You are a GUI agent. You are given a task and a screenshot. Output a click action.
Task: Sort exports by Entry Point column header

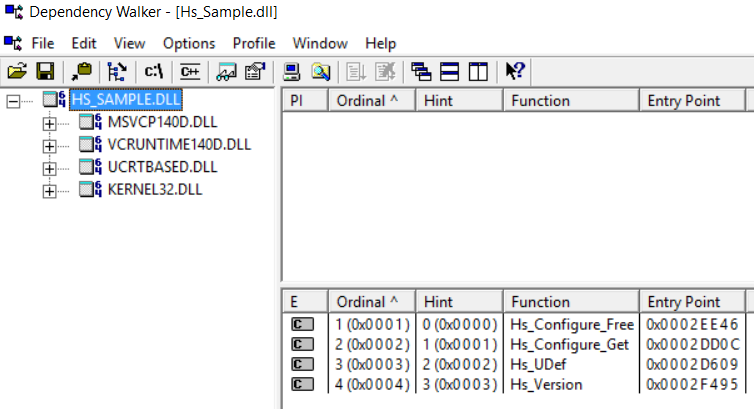[x=692, y=302]
